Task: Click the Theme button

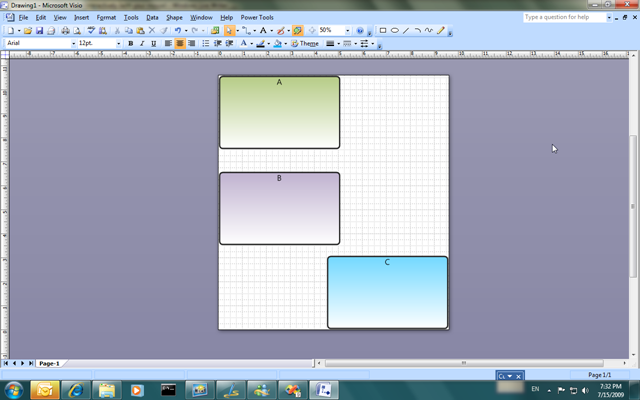Action: coord(306,44)
